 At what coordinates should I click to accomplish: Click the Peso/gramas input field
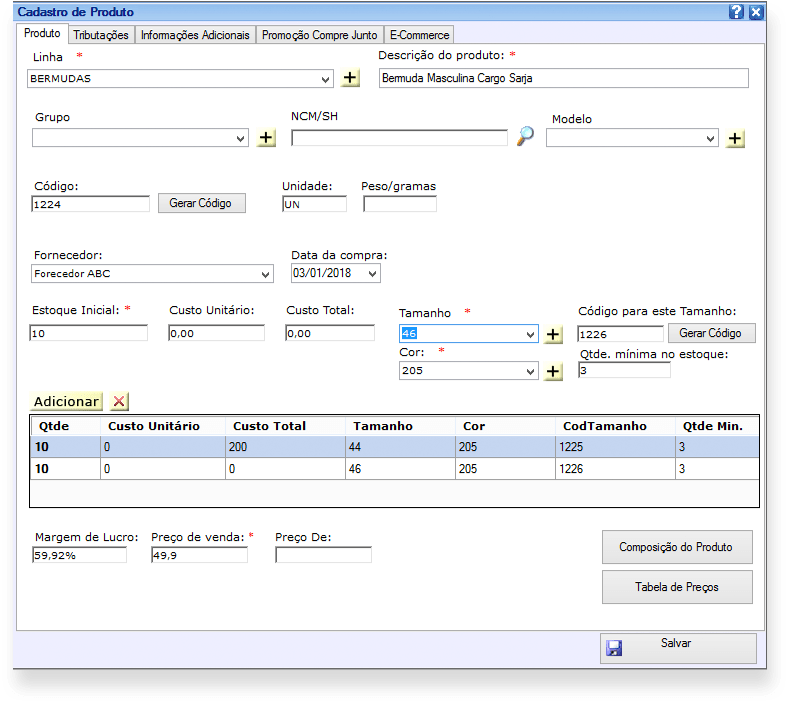(x=400, y=204)
